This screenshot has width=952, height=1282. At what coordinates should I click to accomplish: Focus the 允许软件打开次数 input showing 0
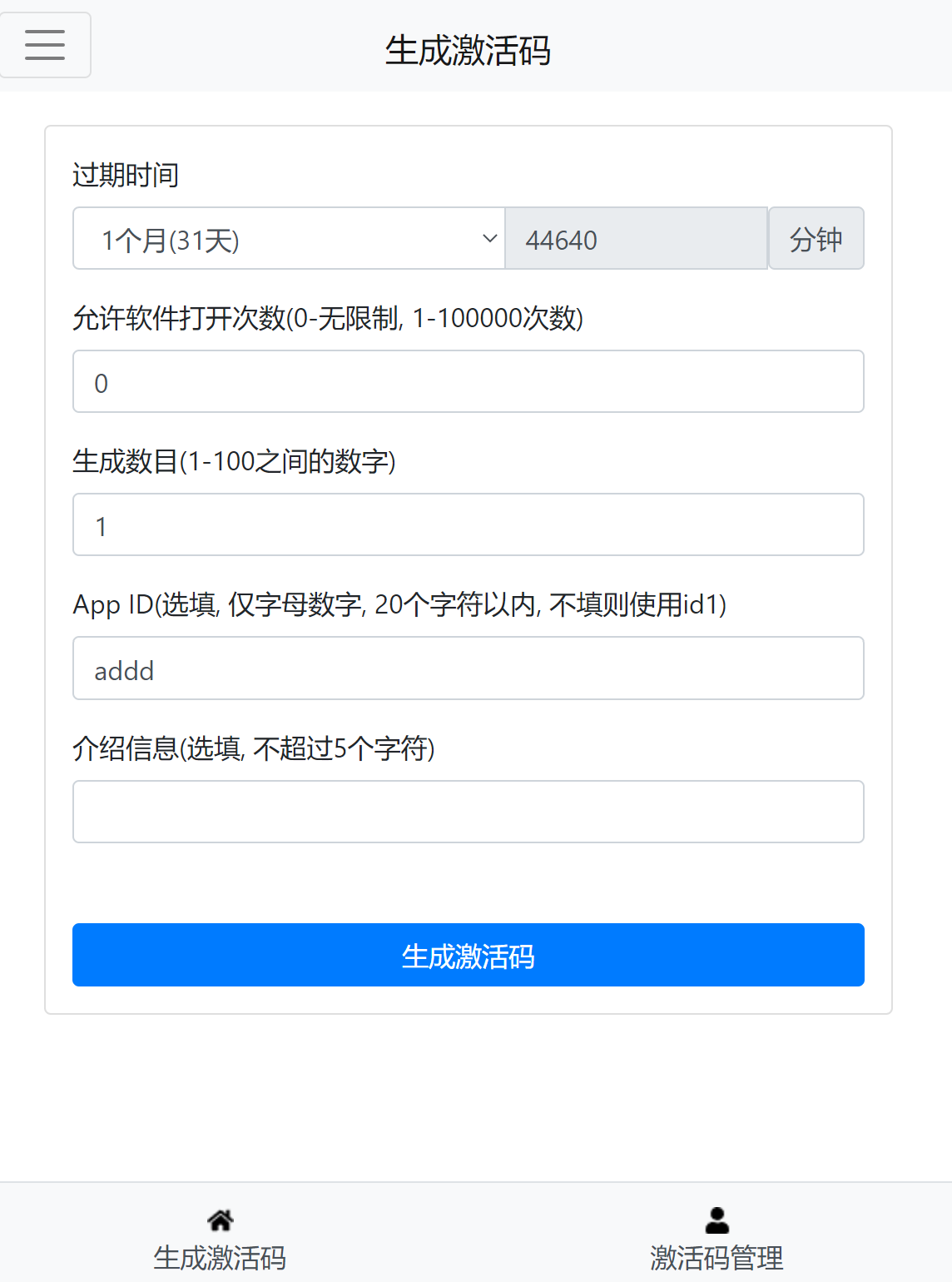pos(469,382)
